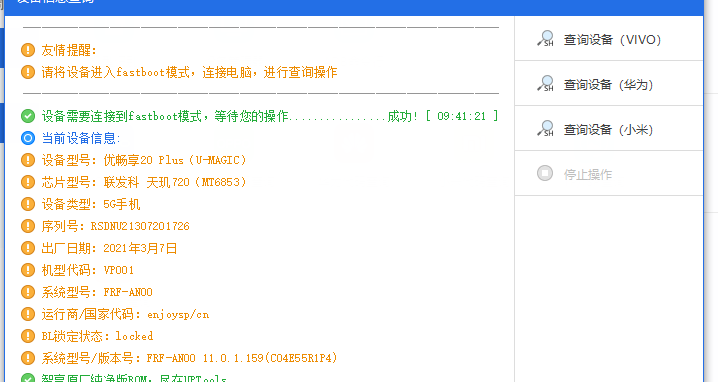The height and width of the screenshot is (382, 718).
Task: Click the 当前设备信息 heading
Action: (81, 138)
